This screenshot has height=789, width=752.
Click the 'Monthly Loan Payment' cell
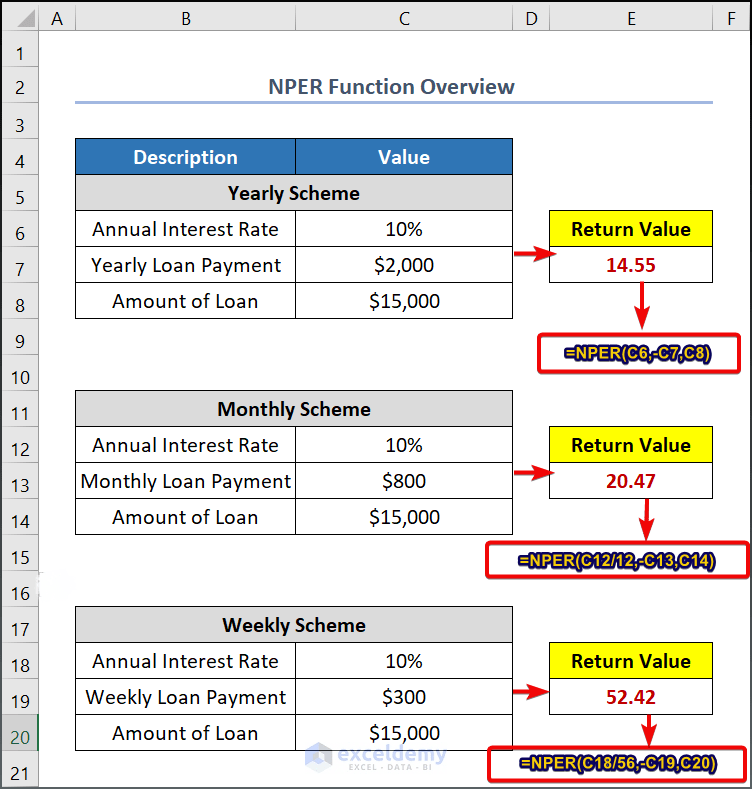[x=185, y=481]
